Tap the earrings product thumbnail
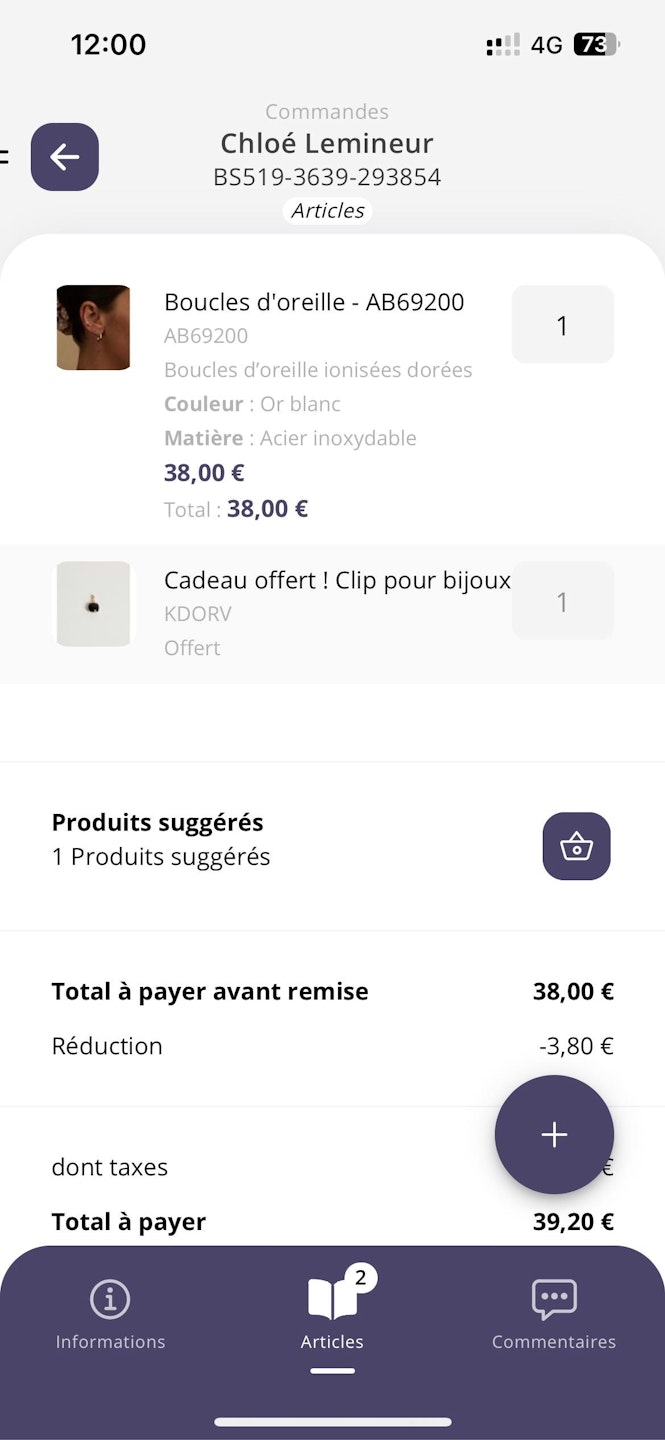Screen dimensions: 665x1440 (93, 327)
